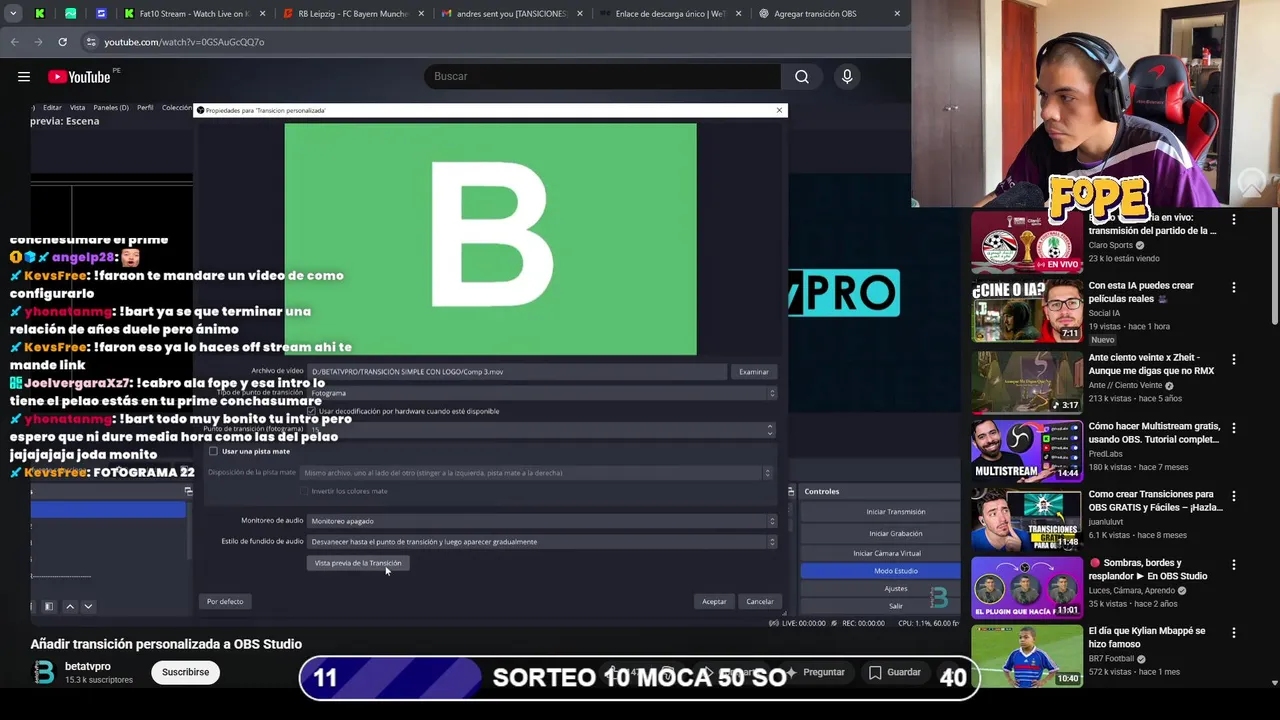1280x720 pixels.
Task: Open options for Kylian Mbappé video
Action: click(1233, 634)
